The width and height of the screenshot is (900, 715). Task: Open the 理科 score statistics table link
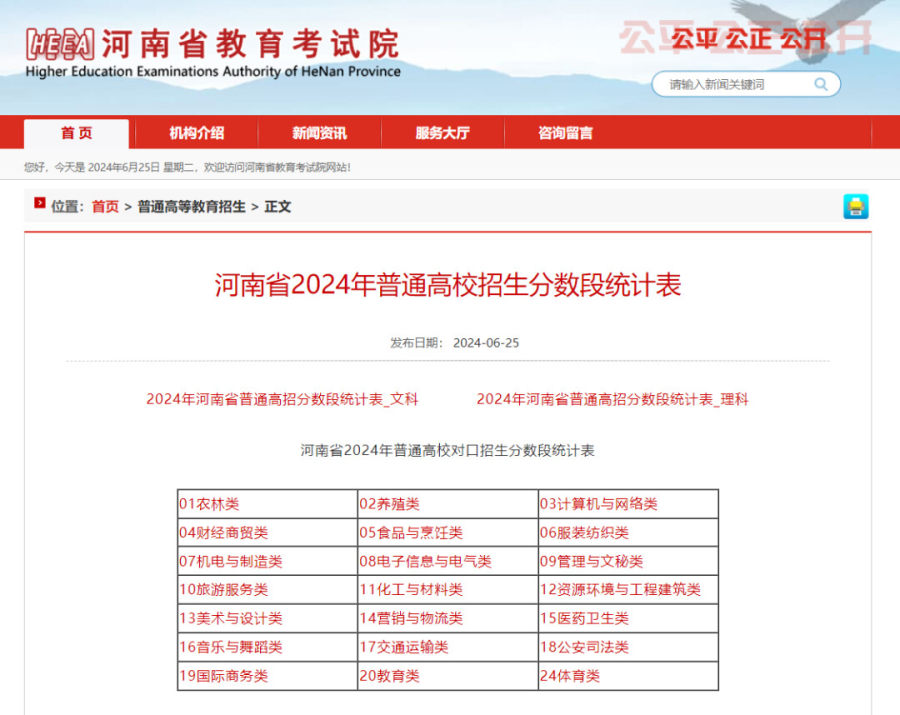(x=612, y=399)
